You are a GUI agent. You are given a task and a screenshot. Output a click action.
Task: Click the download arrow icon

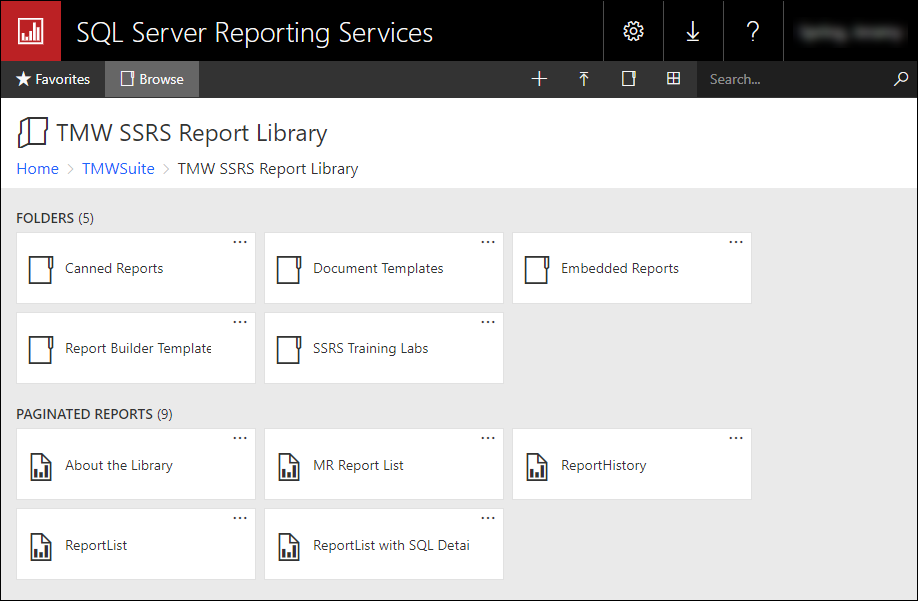pos(692,31)
